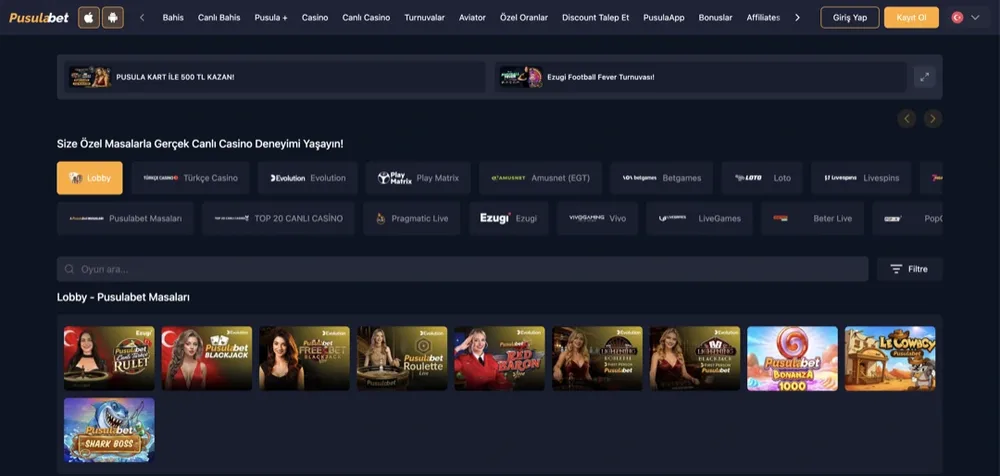Click the Giriş Yap login button
This screenshot has width=1000, height=476.
click(x=849, y=17)
